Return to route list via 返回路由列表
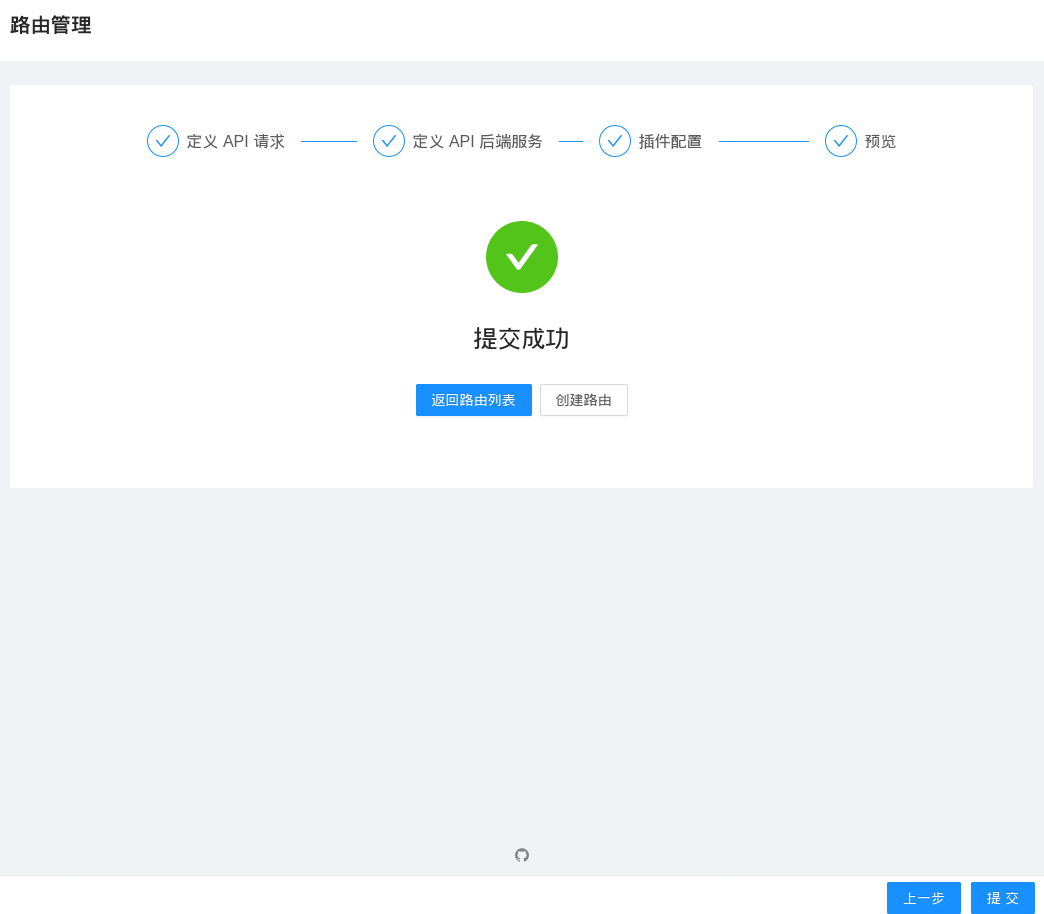This screenshot has height=914, width=1044. (473, 400)
